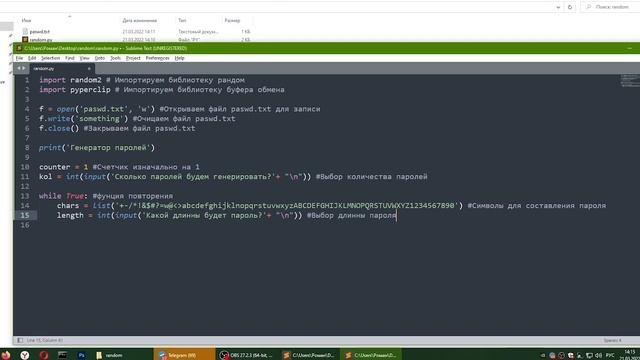Image resolution: width=640 pixels, height=360 pixels.
Task: Open the terminal icon on the taskbar
Action: click(x=62, y=355)
